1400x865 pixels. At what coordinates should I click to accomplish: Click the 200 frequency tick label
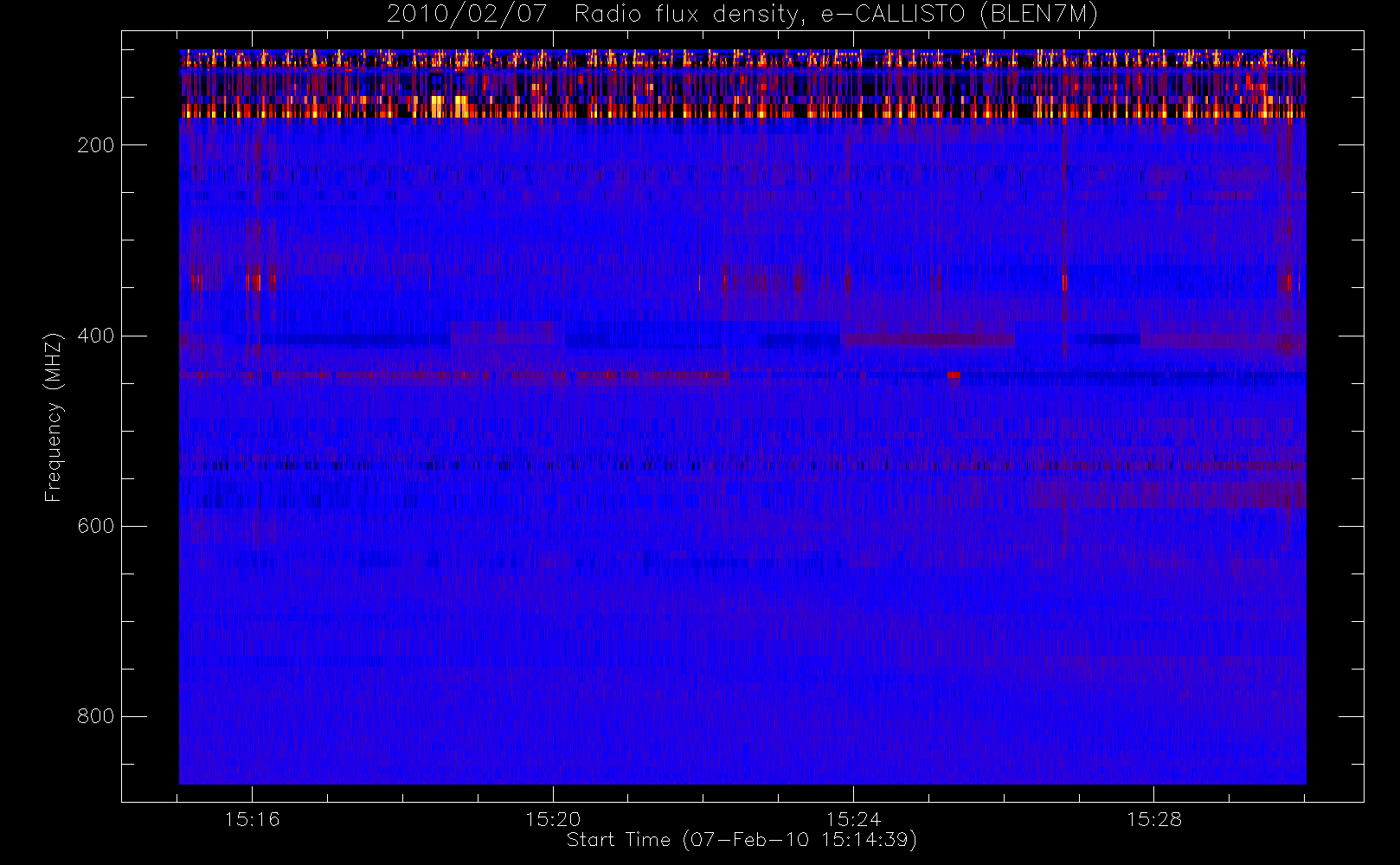tap(95, 145)
